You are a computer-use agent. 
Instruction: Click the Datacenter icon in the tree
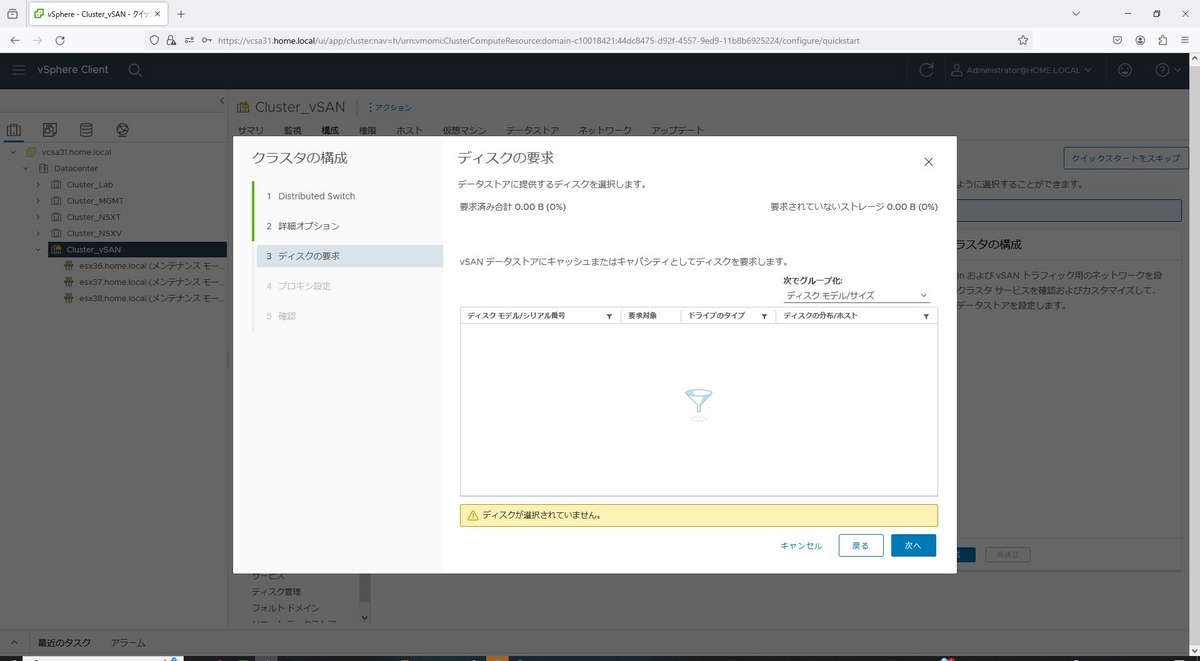(44, 168)
